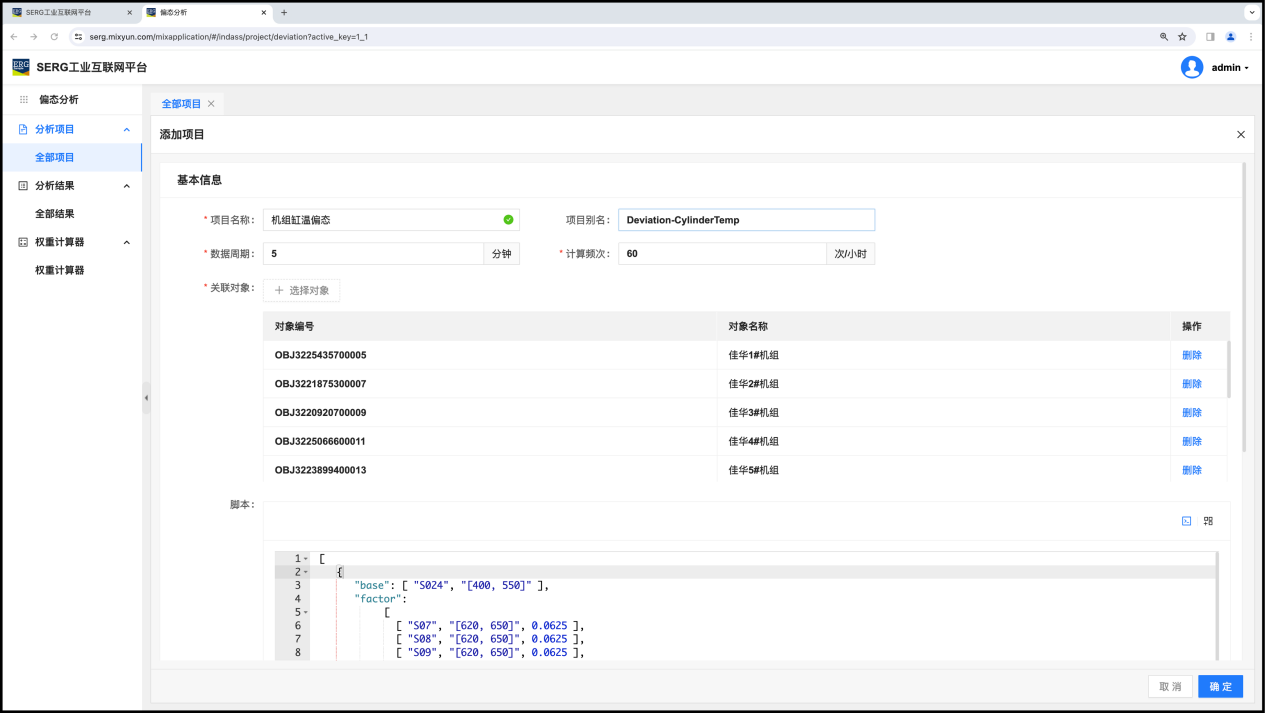
Task: Collapse the 分析项目 sidebar group
Action: click(x=127, y=129)
